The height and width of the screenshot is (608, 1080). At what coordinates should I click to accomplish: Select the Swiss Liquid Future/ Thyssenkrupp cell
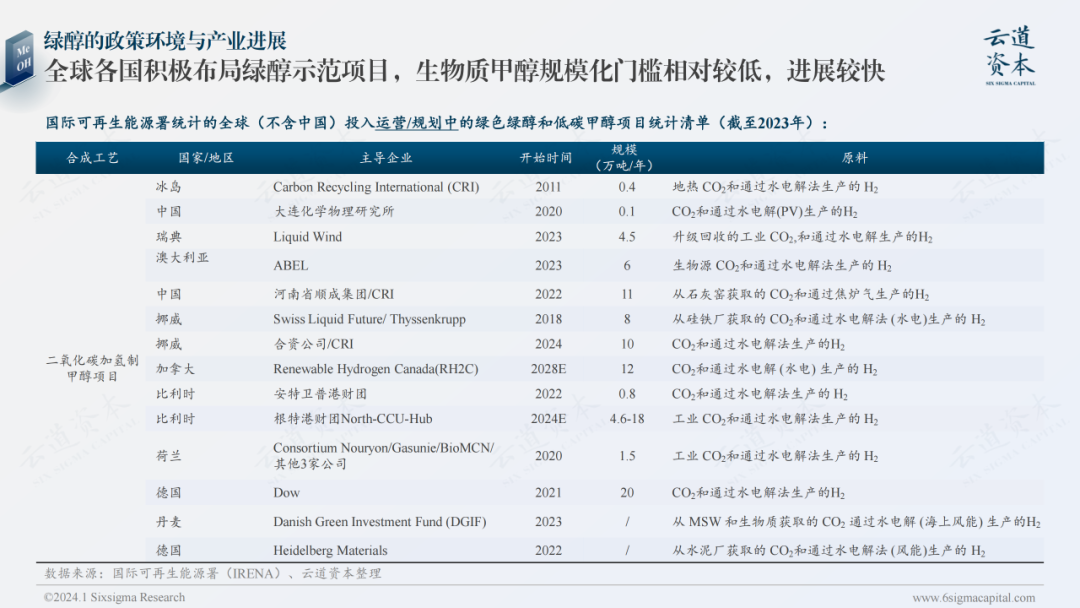pos(369,319)
